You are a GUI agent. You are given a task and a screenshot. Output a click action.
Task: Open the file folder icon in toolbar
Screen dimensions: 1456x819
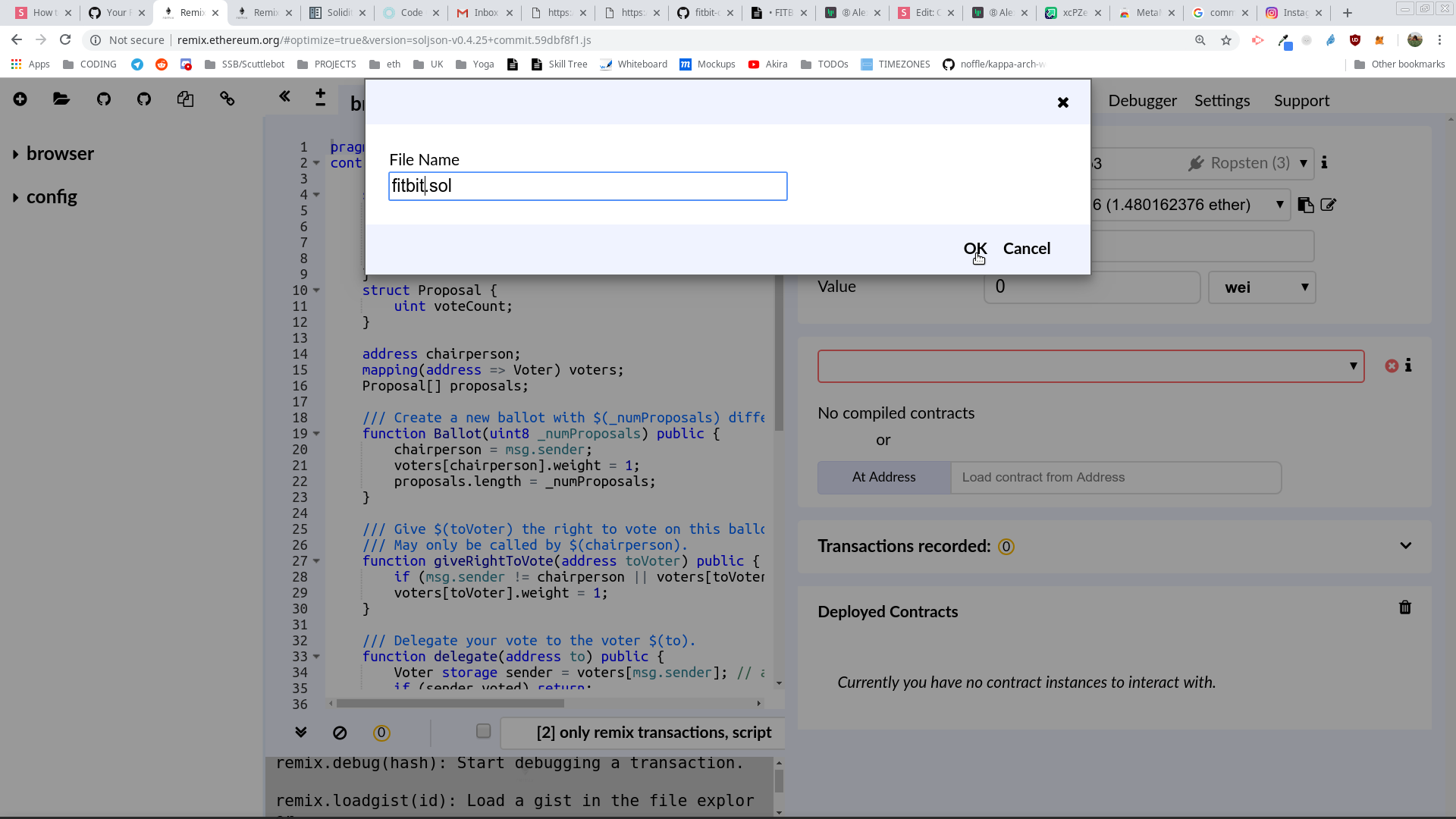click(x=61, y=99)
